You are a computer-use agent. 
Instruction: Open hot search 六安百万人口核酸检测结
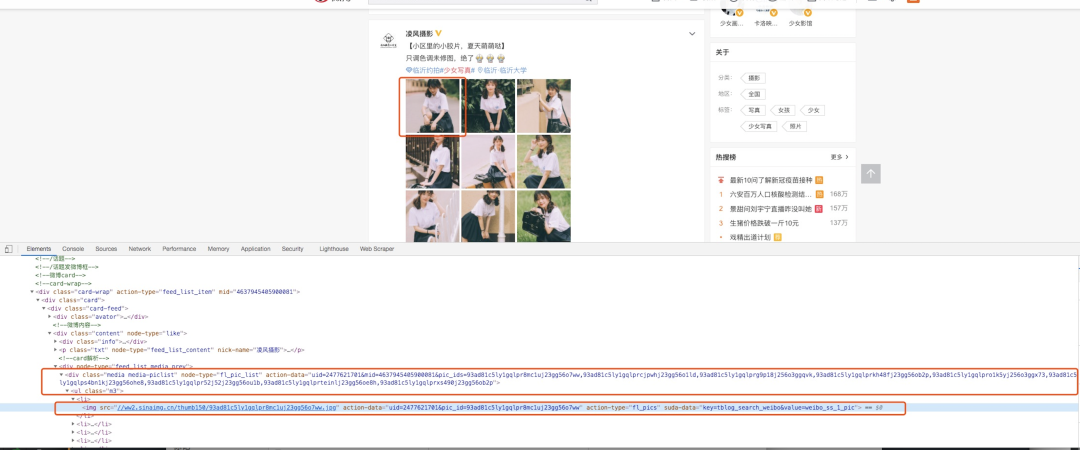[771, 194]
